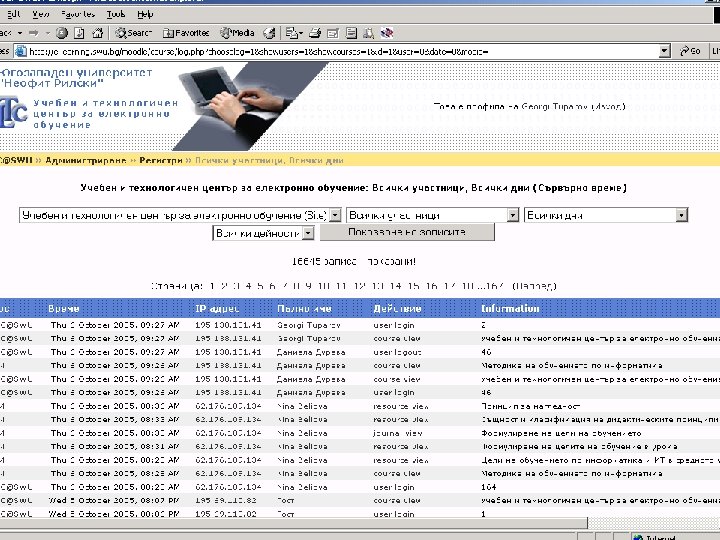
Task: Click the Stop loading icon
Action: click(x=62, y=33)
